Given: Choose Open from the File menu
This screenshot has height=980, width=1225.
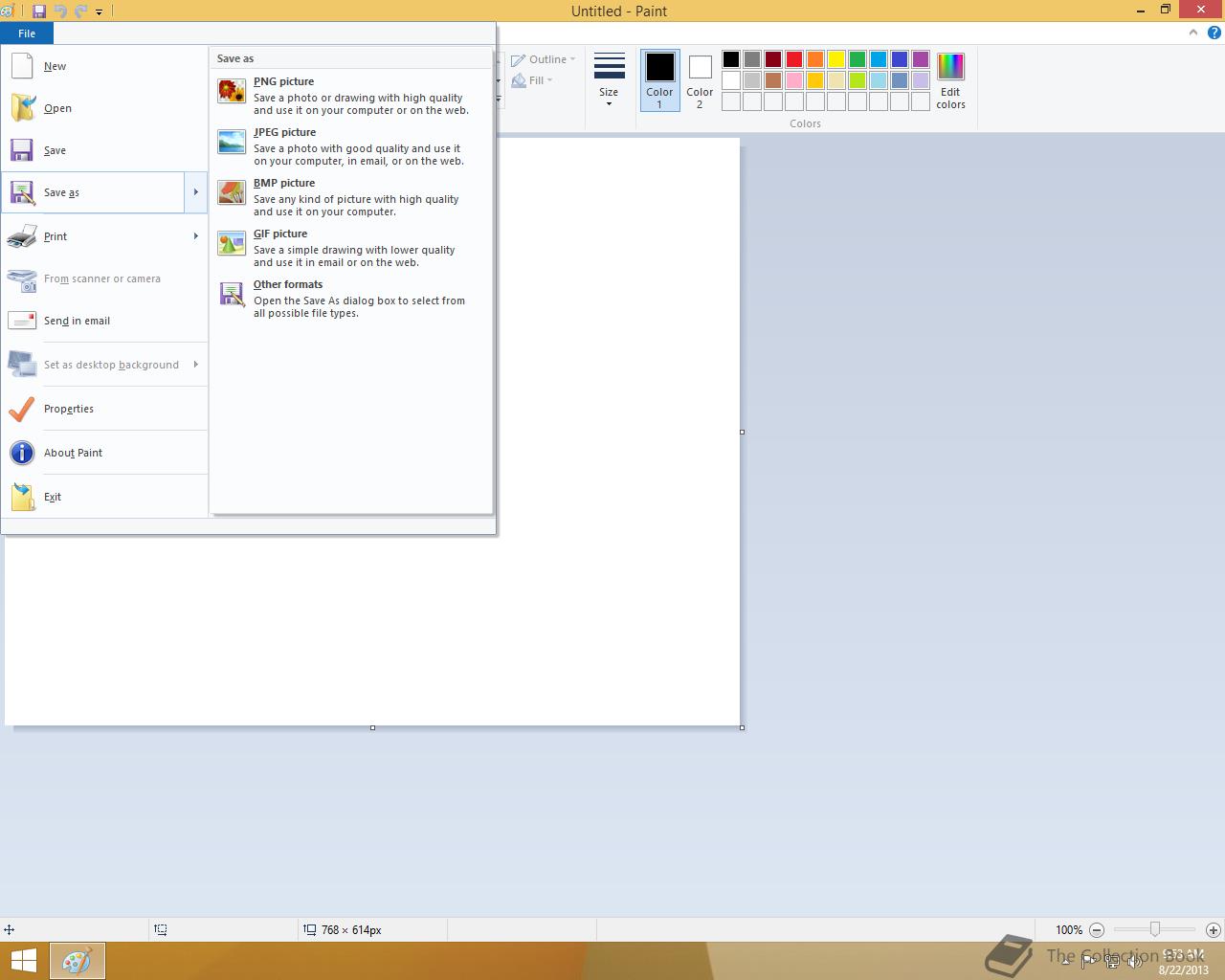Looking at the screenshot, I should pyautogui.click(x=104, y=108).
